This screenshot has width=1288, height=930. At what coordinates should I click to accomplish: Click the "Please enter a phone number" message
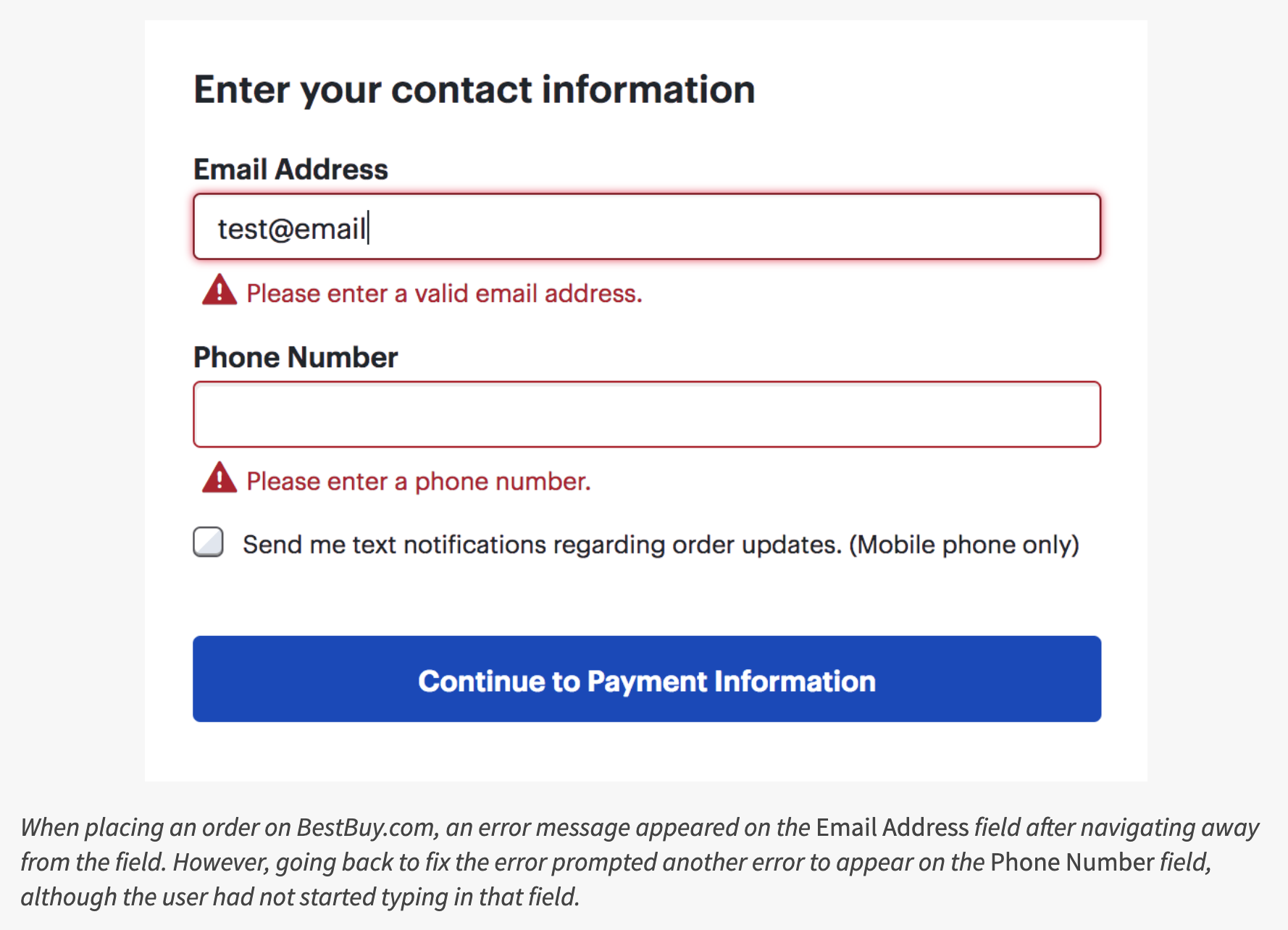(419, 482)
